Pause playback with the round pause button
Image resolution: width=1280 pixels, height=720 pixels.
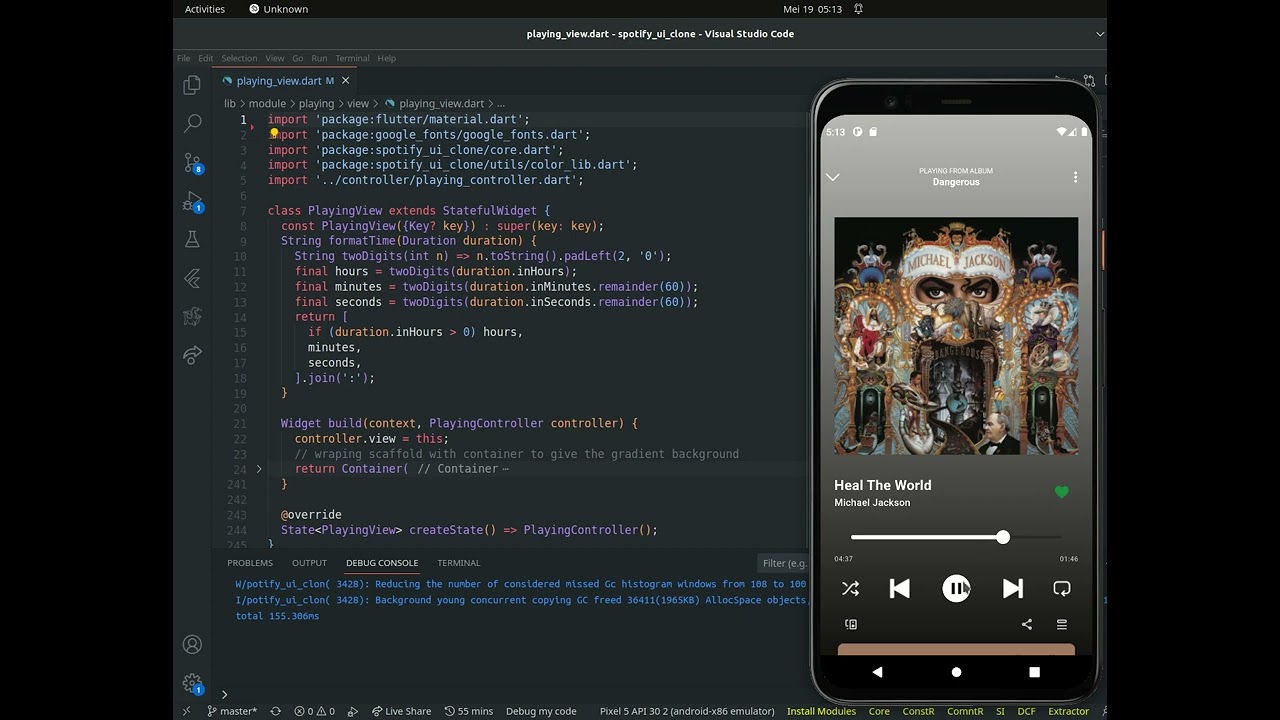956,589
